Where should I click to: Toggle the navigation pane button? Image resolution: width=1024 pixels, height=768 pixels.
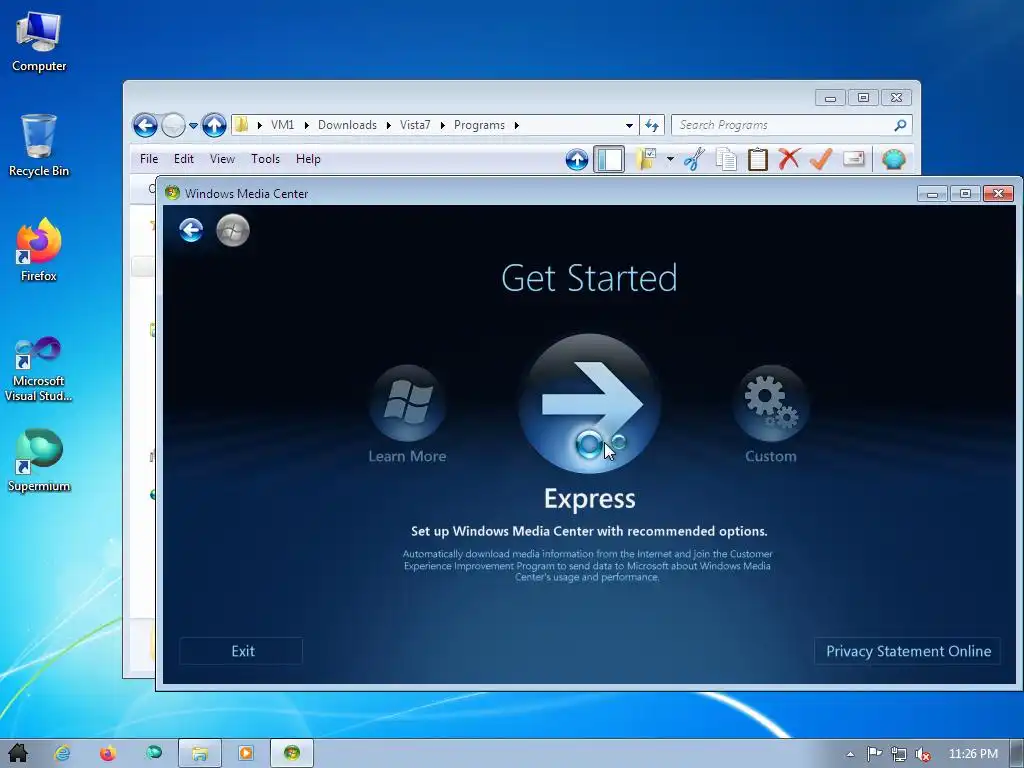[609, 159]
